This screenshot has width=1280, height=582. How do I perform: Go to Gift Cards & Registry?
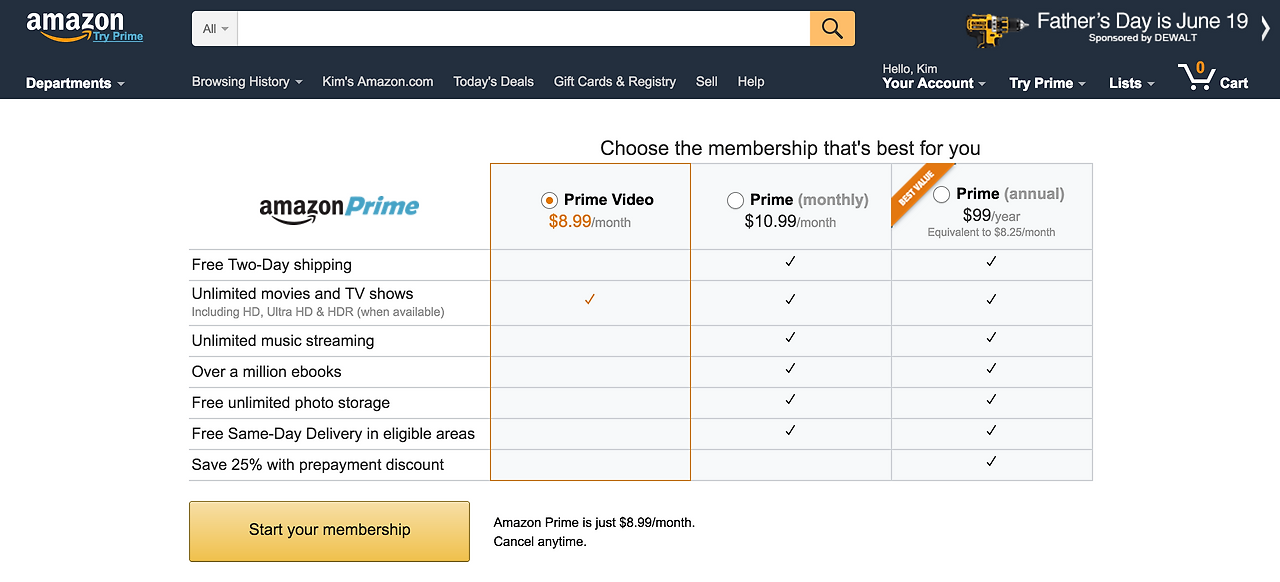[x=615, y=82]
